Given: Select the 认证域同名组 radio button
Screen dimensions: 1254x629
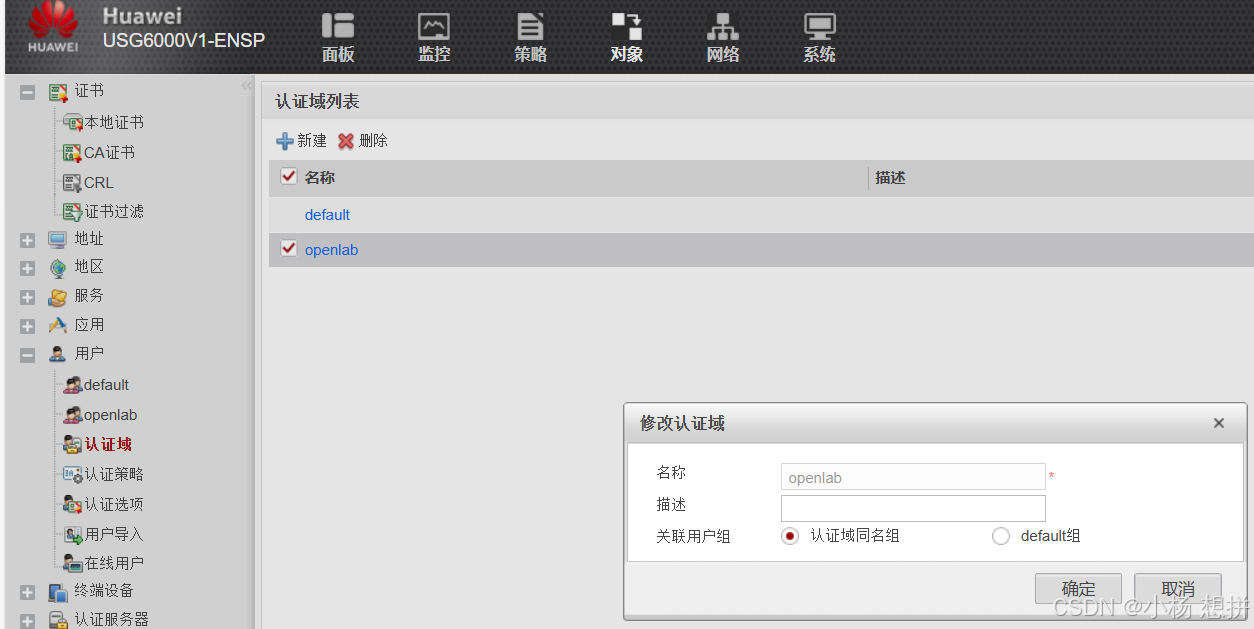Looking at the screenshot, I should (x=790, y=536).
